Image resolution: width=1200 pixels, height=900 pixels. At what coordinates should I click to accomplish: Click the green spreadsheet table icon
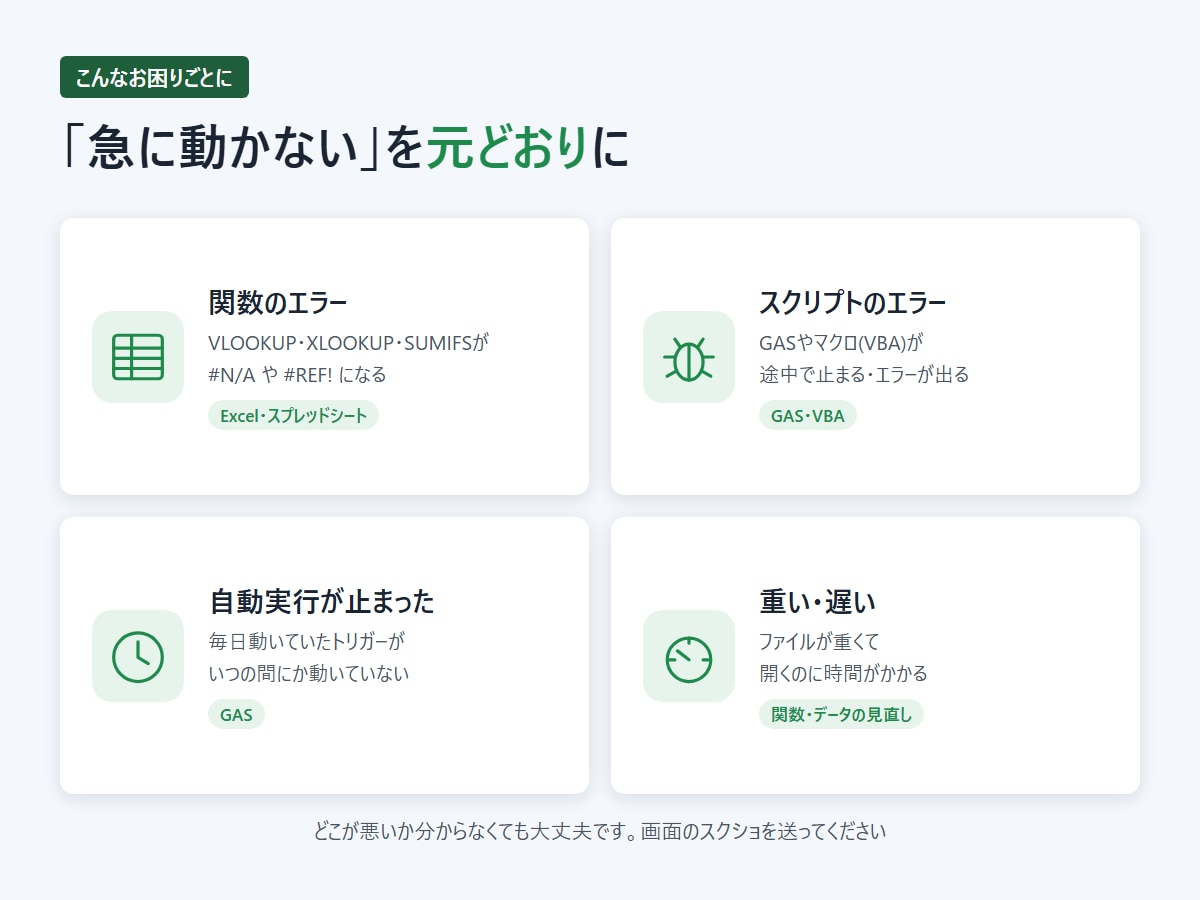tap(138, 357)
